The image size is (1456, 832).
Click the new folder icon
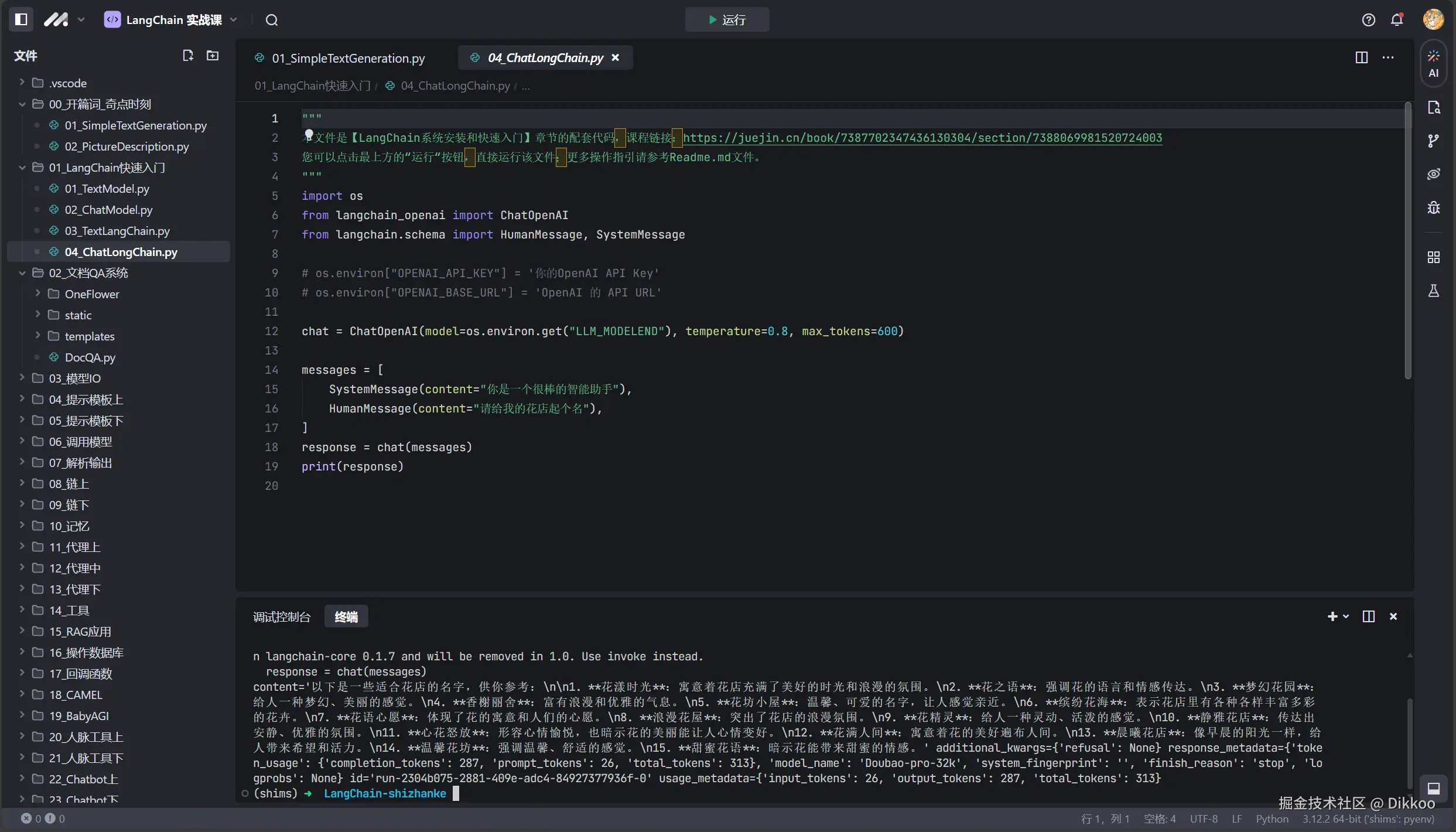213,56
